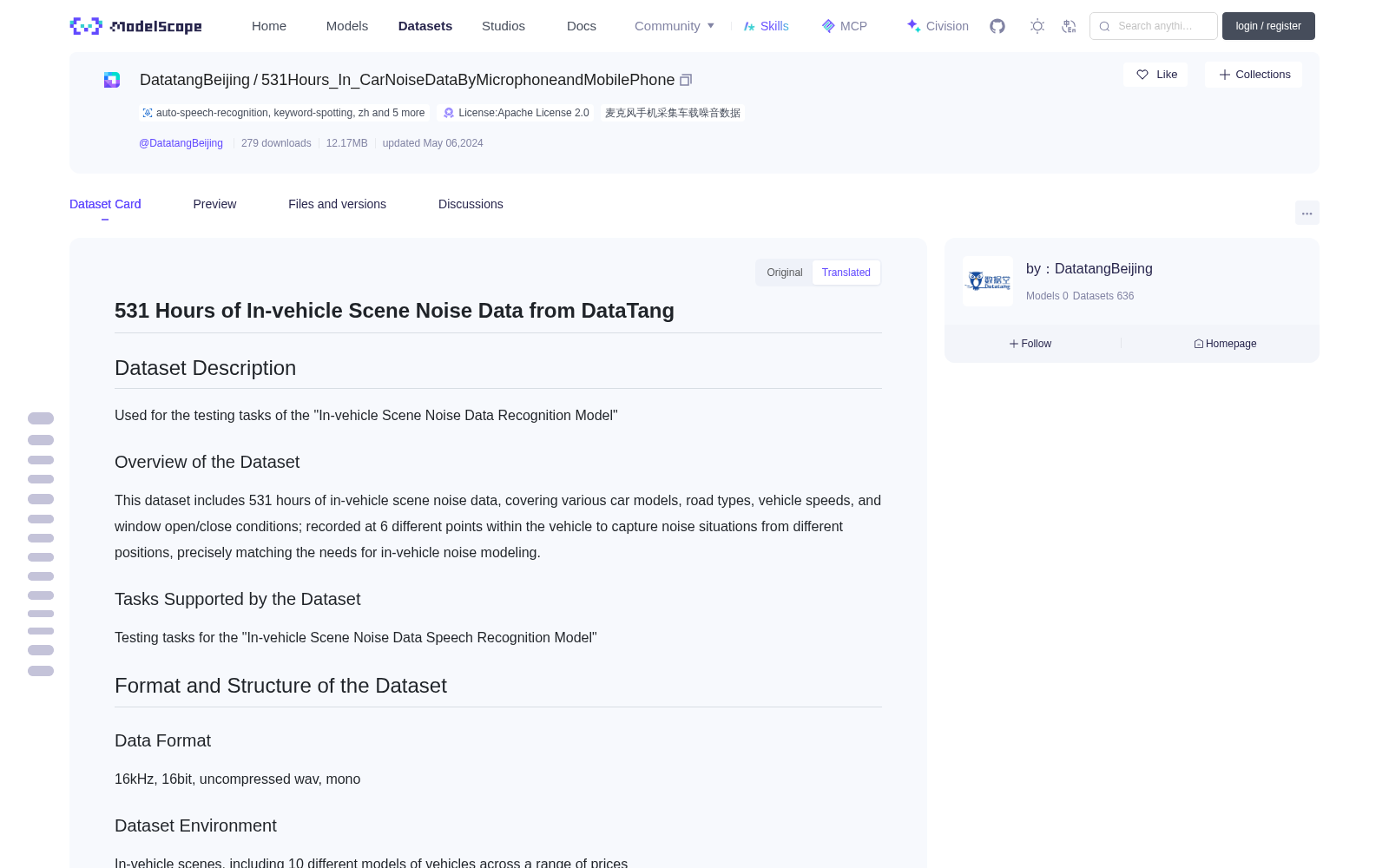Click the '279 downloads' text
1389x868 pixels.
[x=276, y=143]
